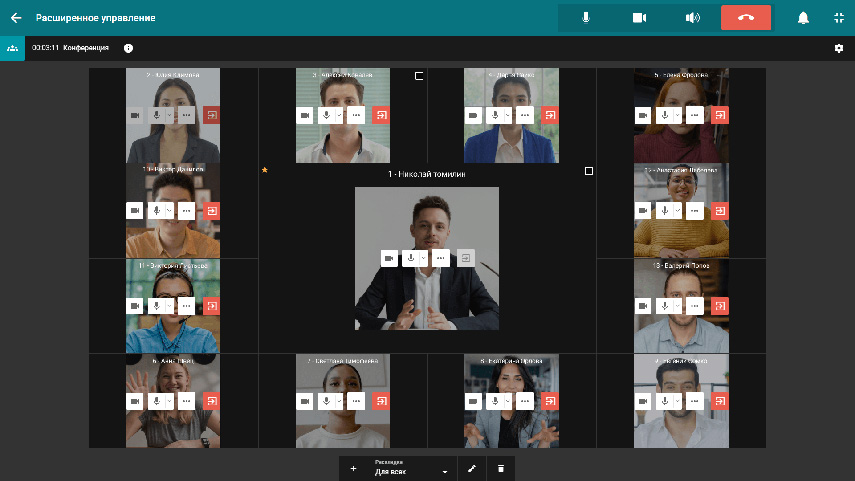Remove participant 3 from conference

381,115
